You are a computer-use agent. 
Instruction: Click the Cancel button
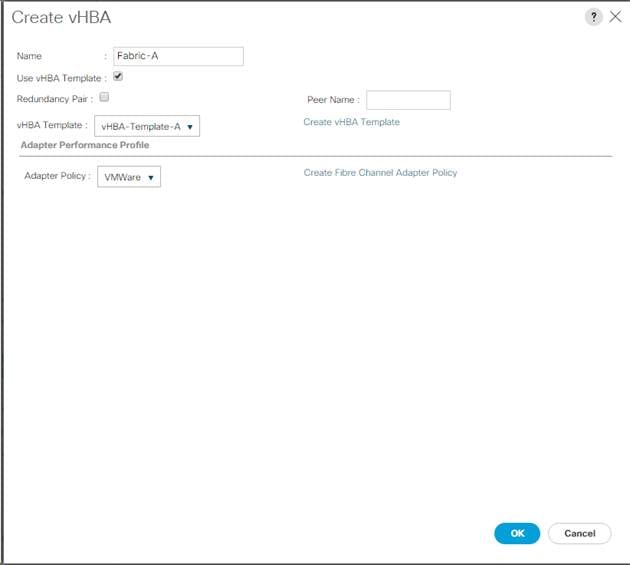[580, 533]
